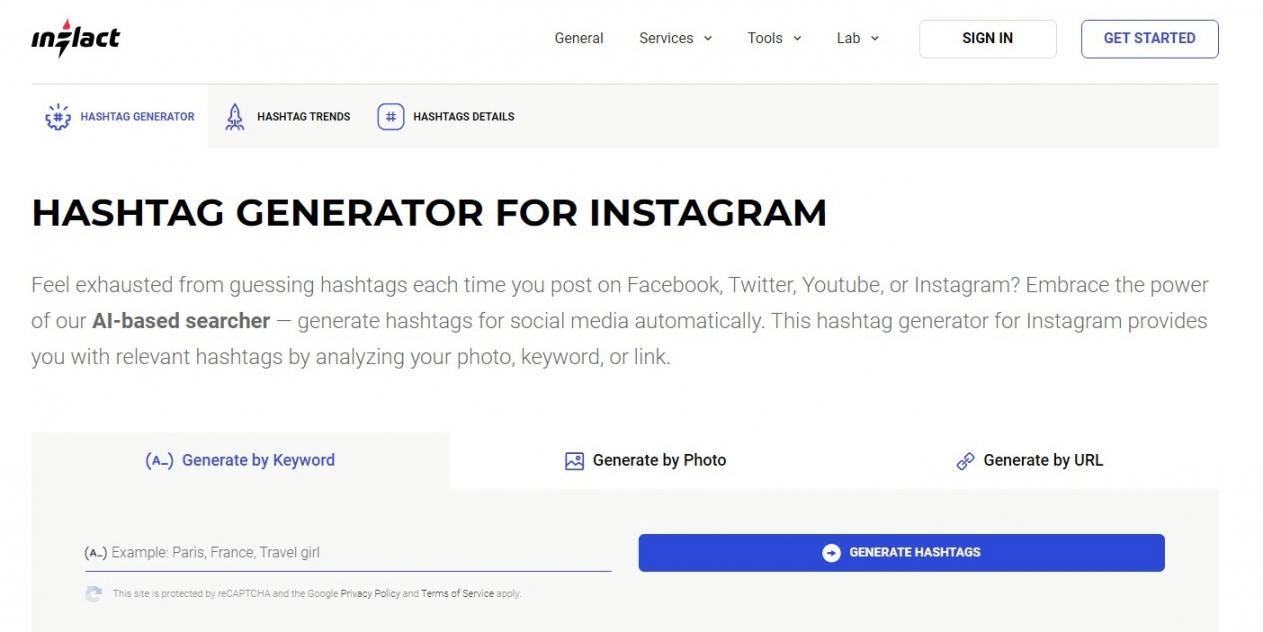Expand the Services dropdown menu

675,38
